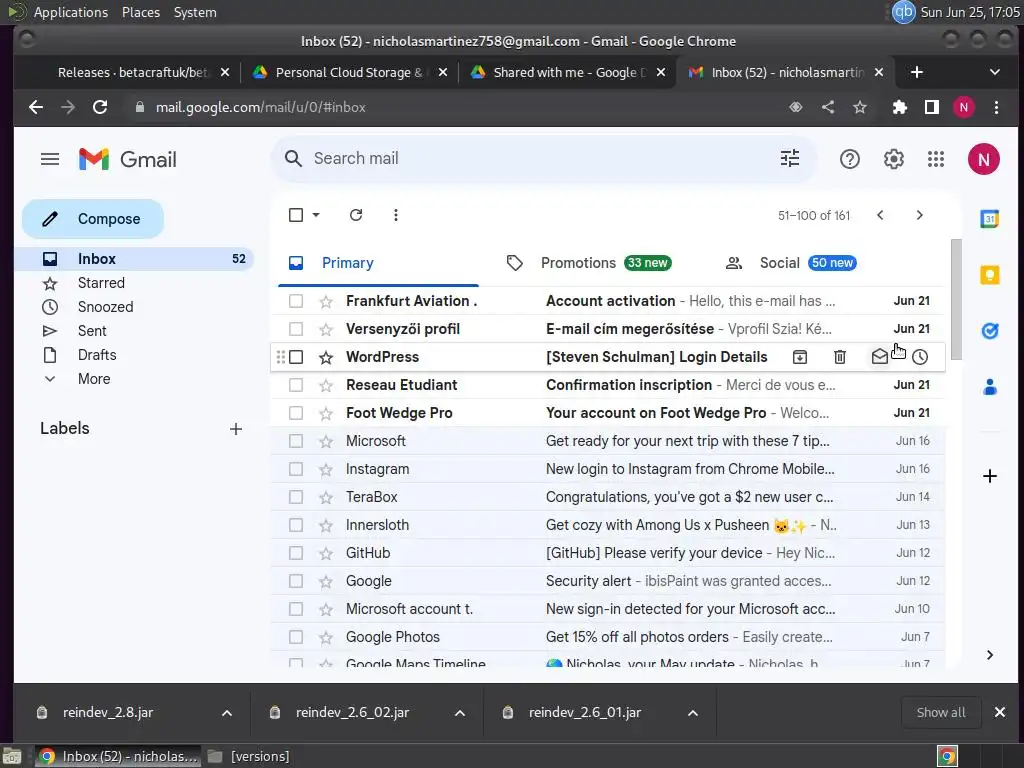Reload the page in Chrome
This screenshot has width=1024, height=768.
click(x=100, y=107)
